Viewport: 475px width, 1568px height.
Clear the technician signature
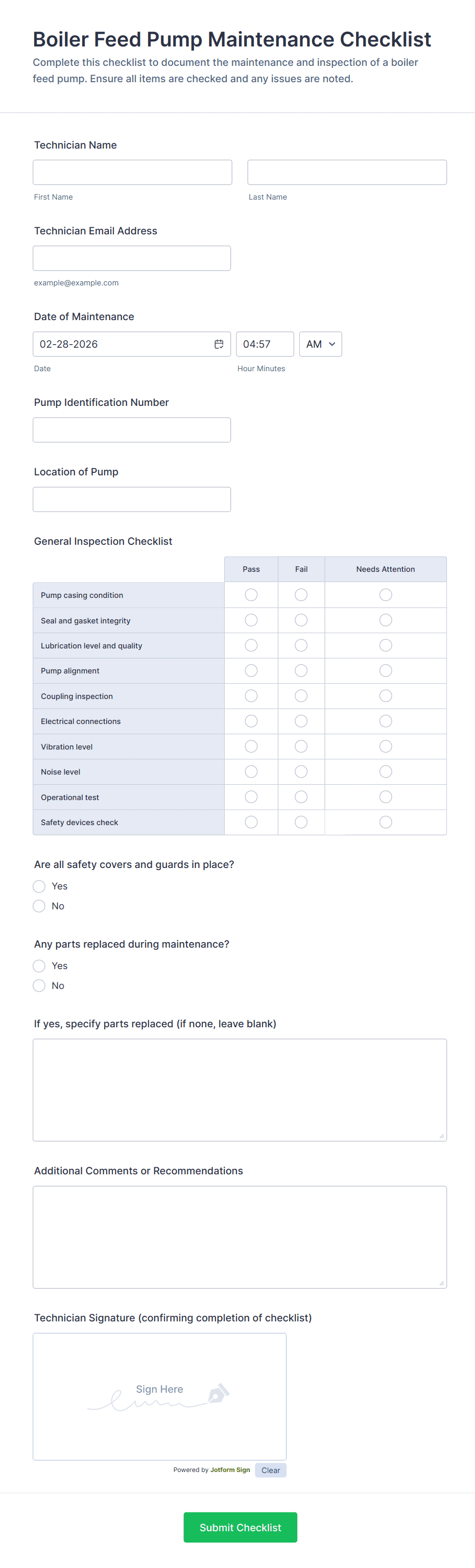coord(270,1470)
